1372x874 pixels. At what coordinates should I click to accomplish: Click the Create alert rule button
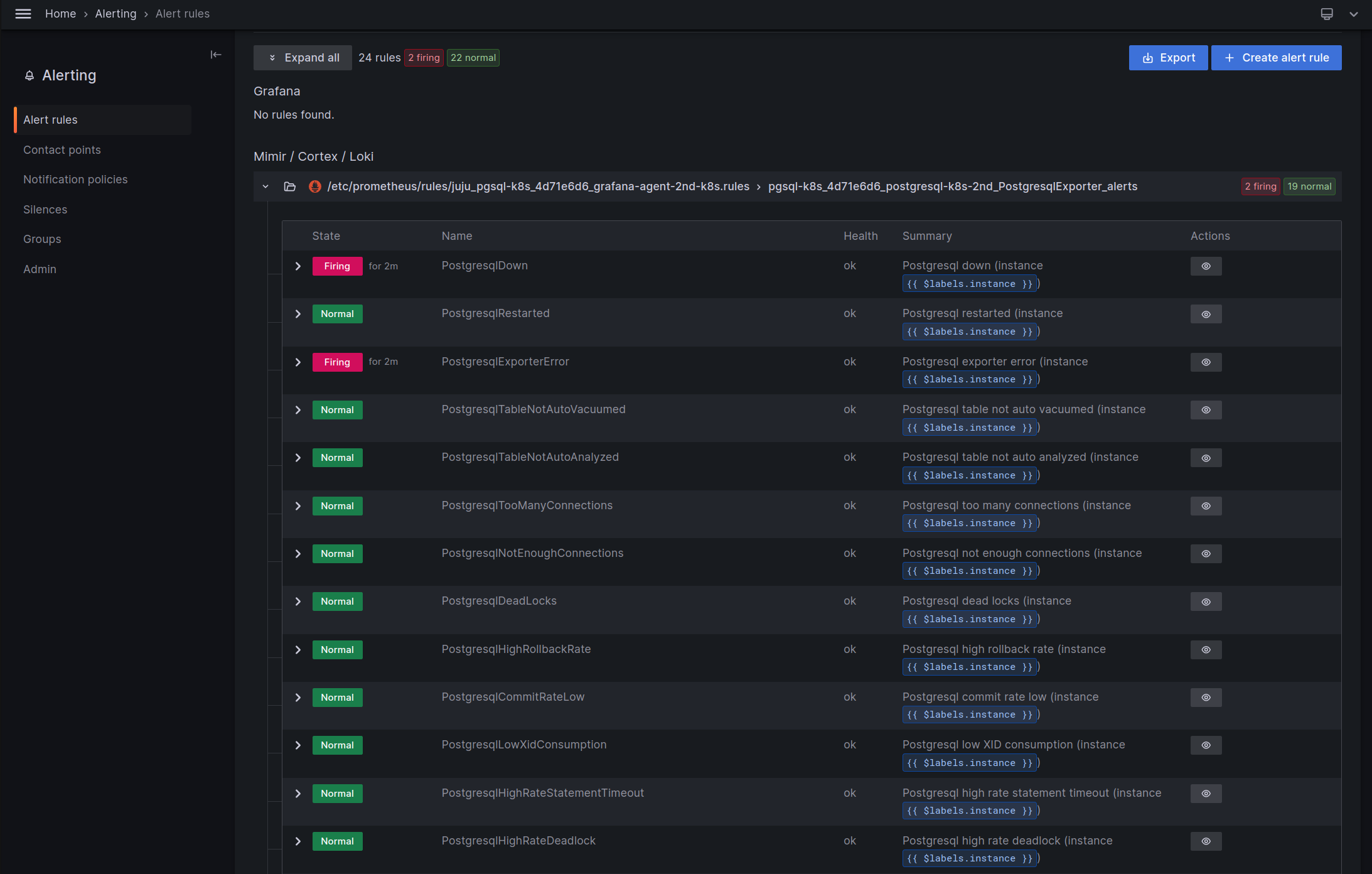point(1276,57)
